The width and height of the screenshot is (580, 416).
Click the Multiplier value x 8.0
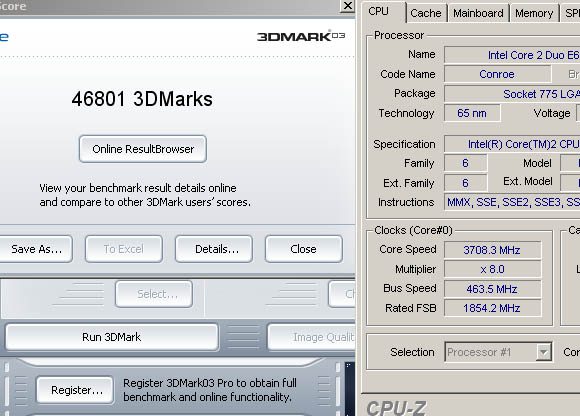492,269
